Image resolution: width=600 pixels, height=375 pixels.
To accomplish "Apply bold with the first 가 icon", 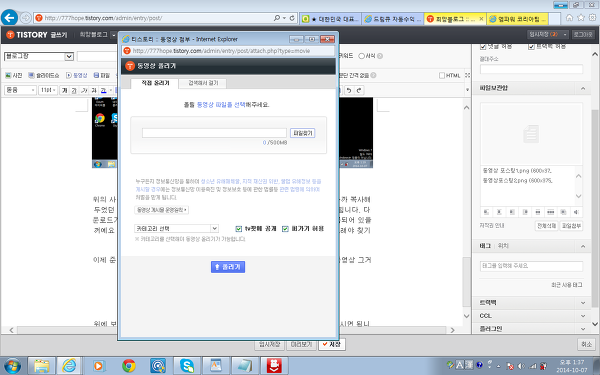I will click(64, 90).
